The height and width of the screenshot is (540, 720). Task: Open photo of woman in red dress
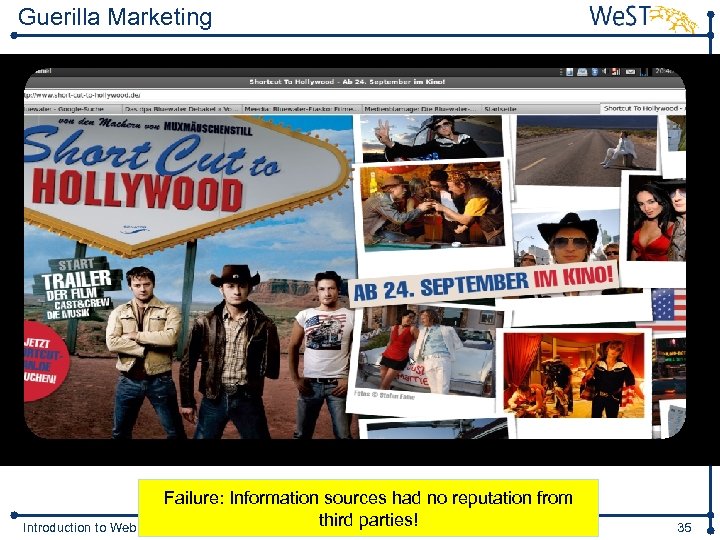[657, 219]
